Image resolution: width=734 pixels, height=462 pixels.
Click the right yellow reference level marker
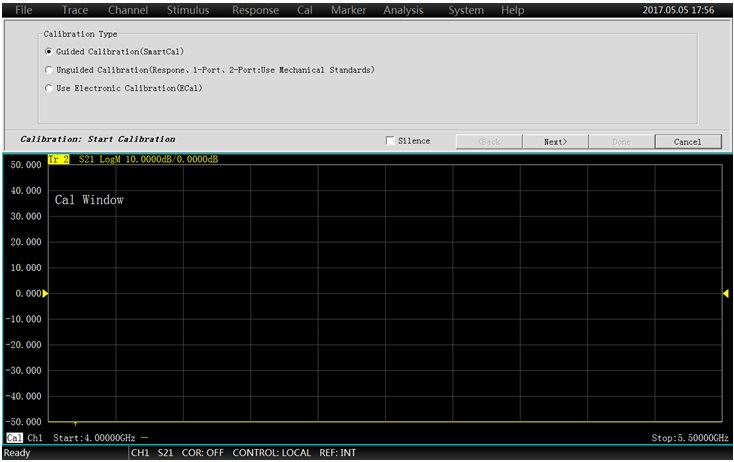tap(726, 293)
